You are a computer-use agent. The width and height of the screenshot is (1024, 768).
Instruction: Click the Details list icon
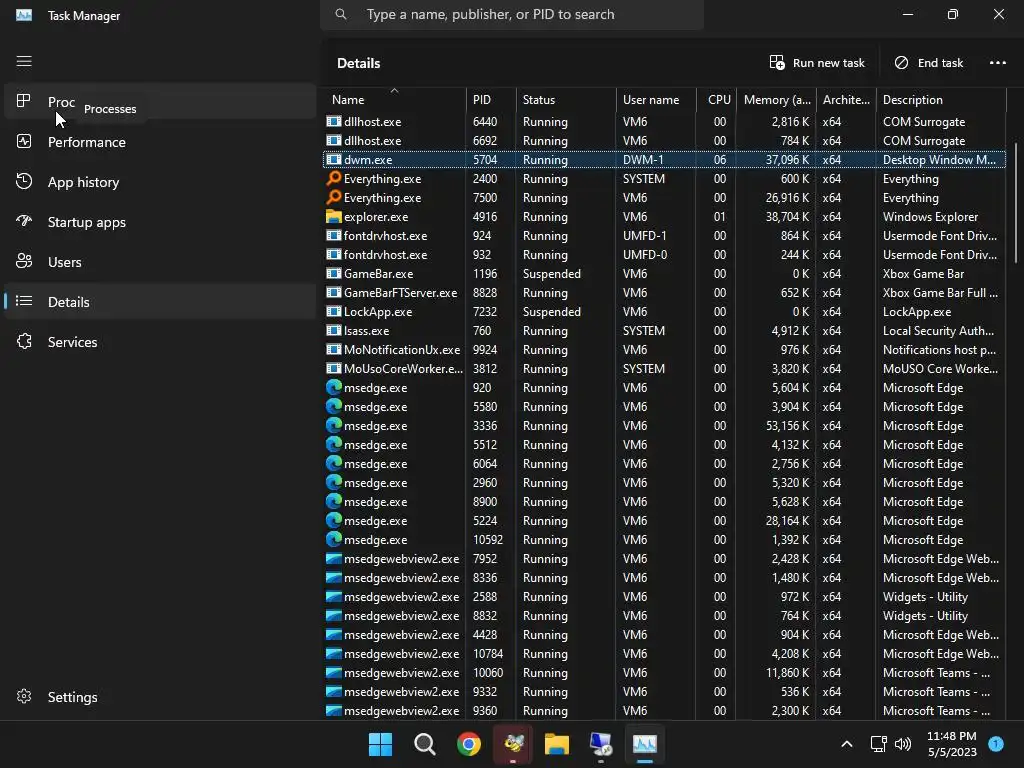24,301
